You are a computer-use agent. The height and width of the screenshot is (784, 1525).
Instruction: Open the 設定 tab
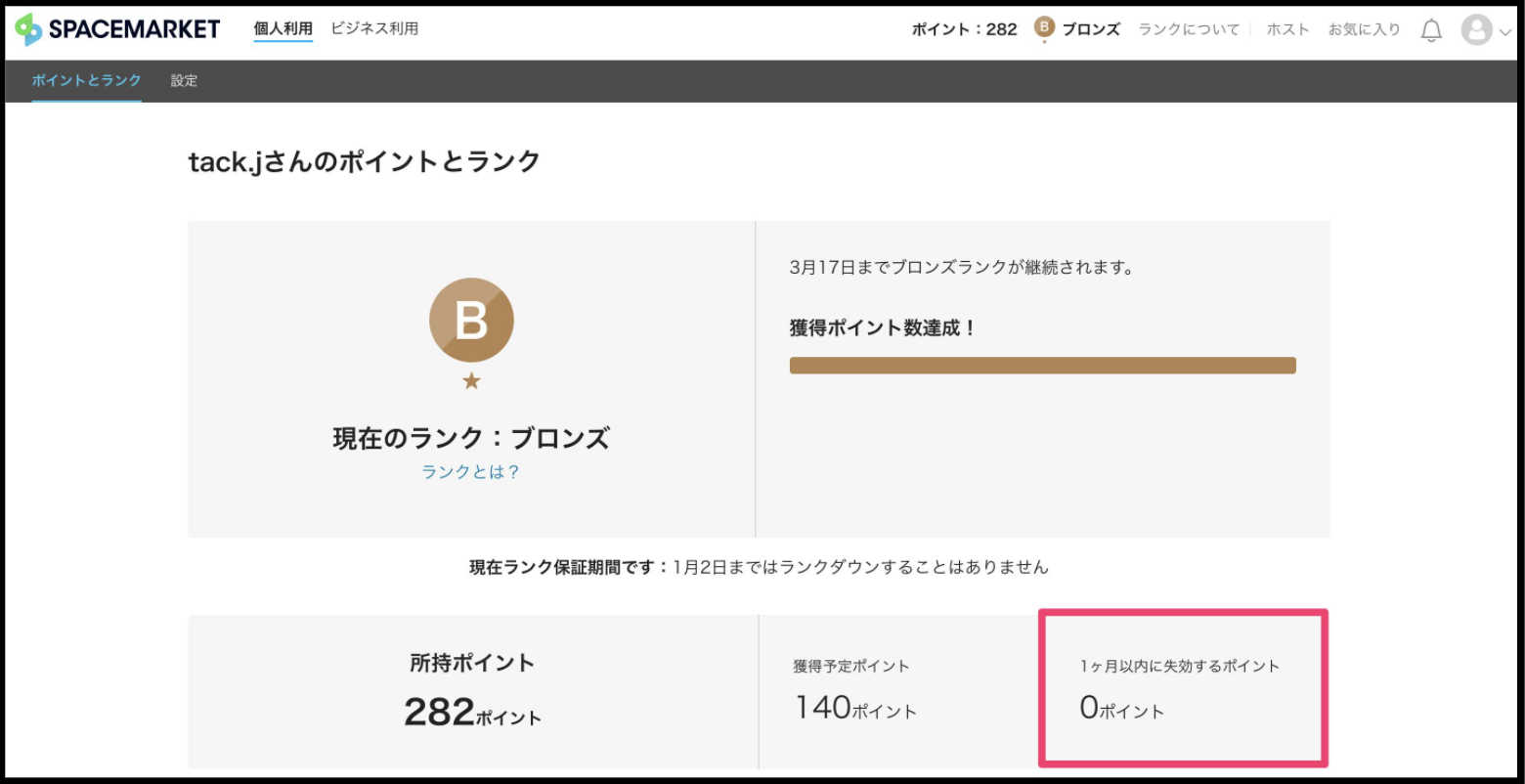click(x=184, y=81)
